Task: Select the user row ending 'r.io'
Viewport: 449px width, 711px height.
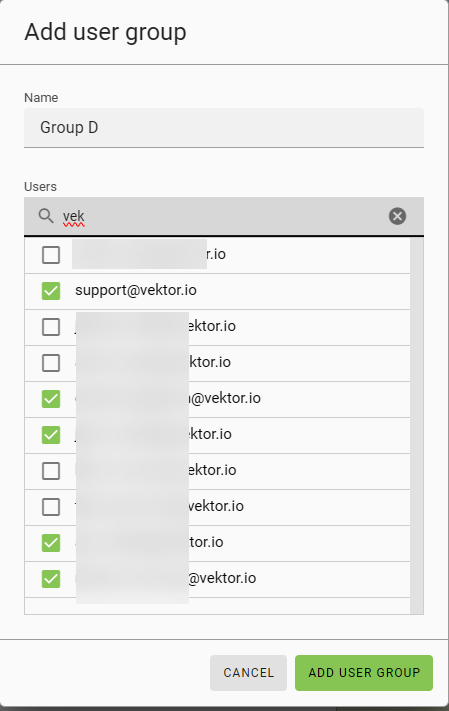Action: coord(217,255)
